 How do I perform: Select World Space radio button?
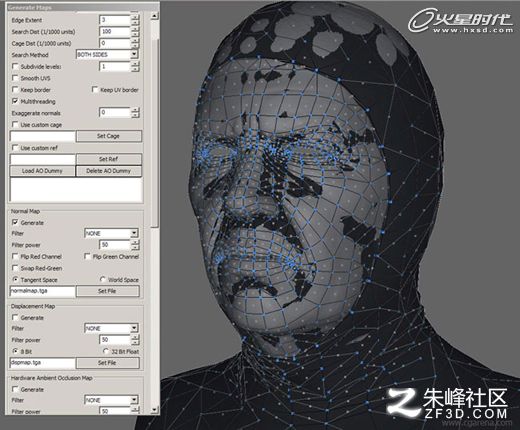[103, 279]
